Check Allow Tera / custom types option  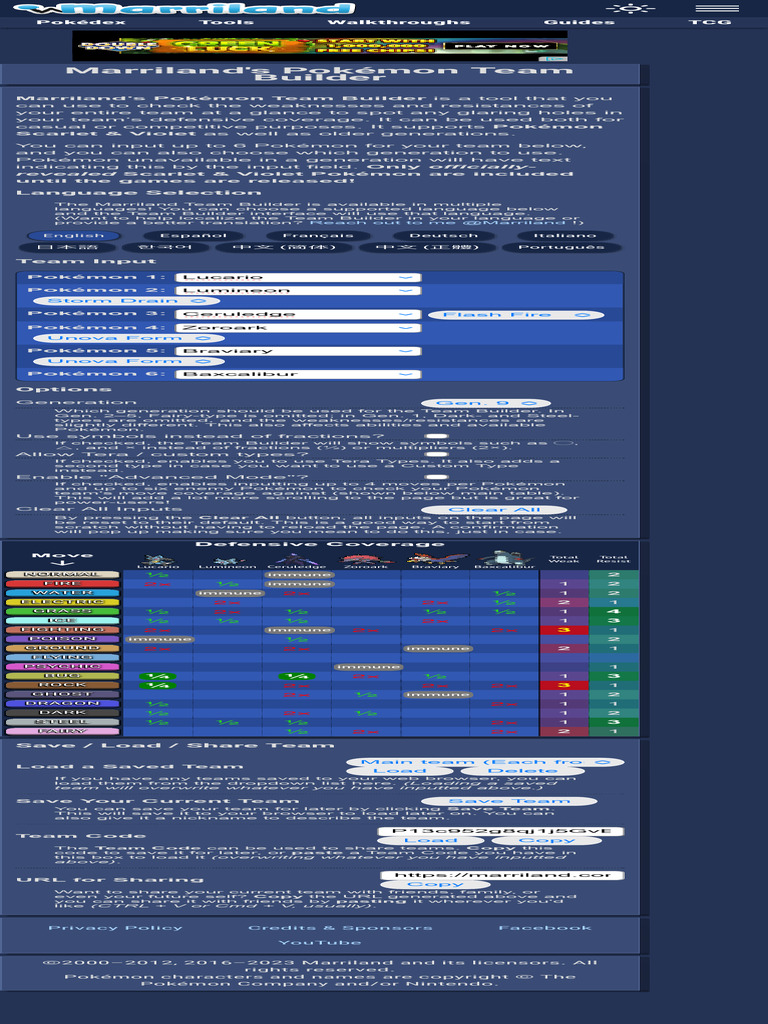pos(436,455)
